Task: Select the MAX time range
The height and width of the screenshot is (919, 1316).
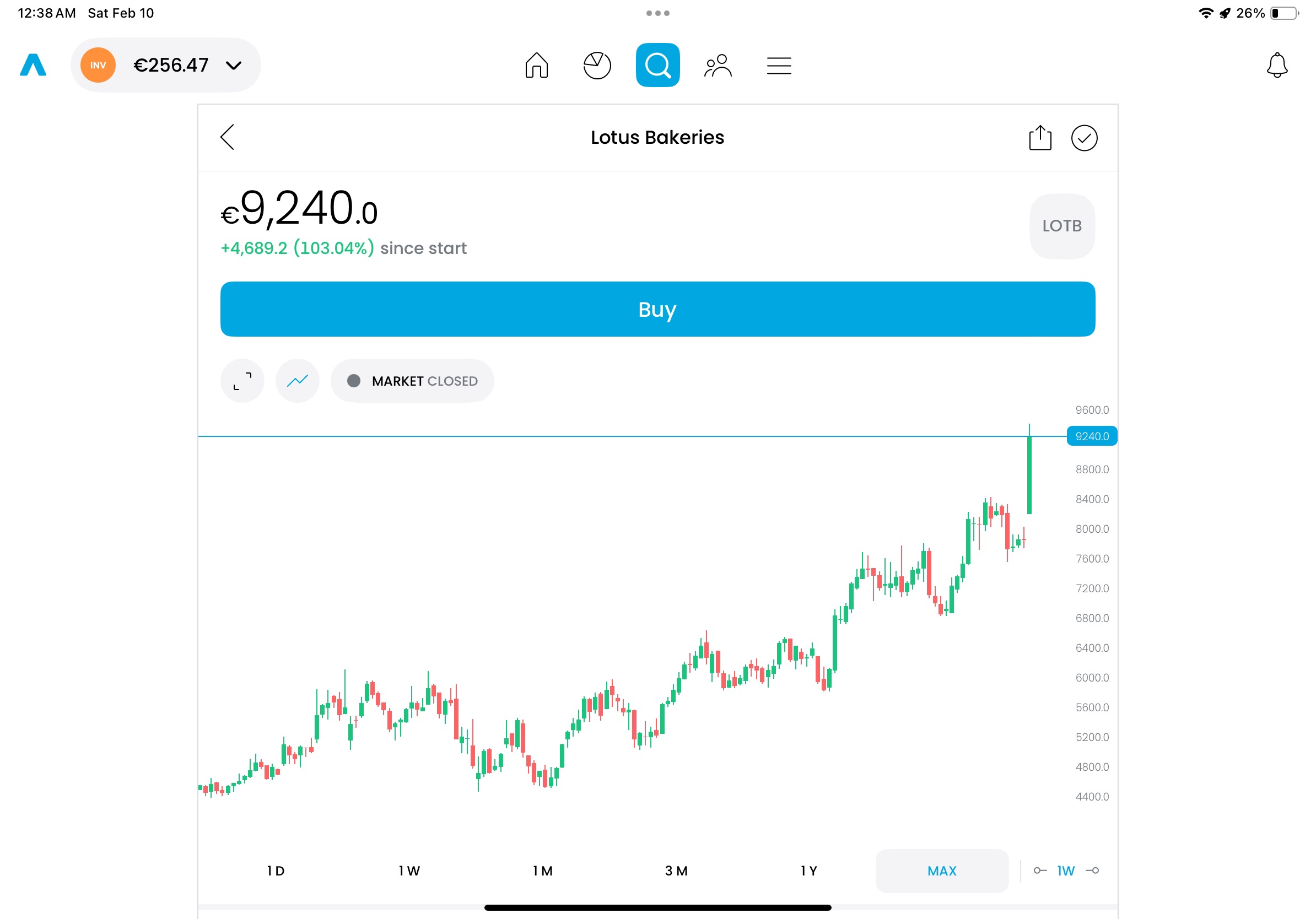Action: click(x=942, y=871)
